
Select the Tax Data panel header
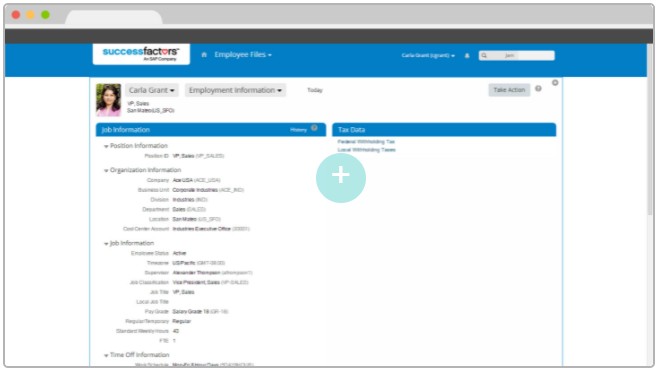(444, 130)
